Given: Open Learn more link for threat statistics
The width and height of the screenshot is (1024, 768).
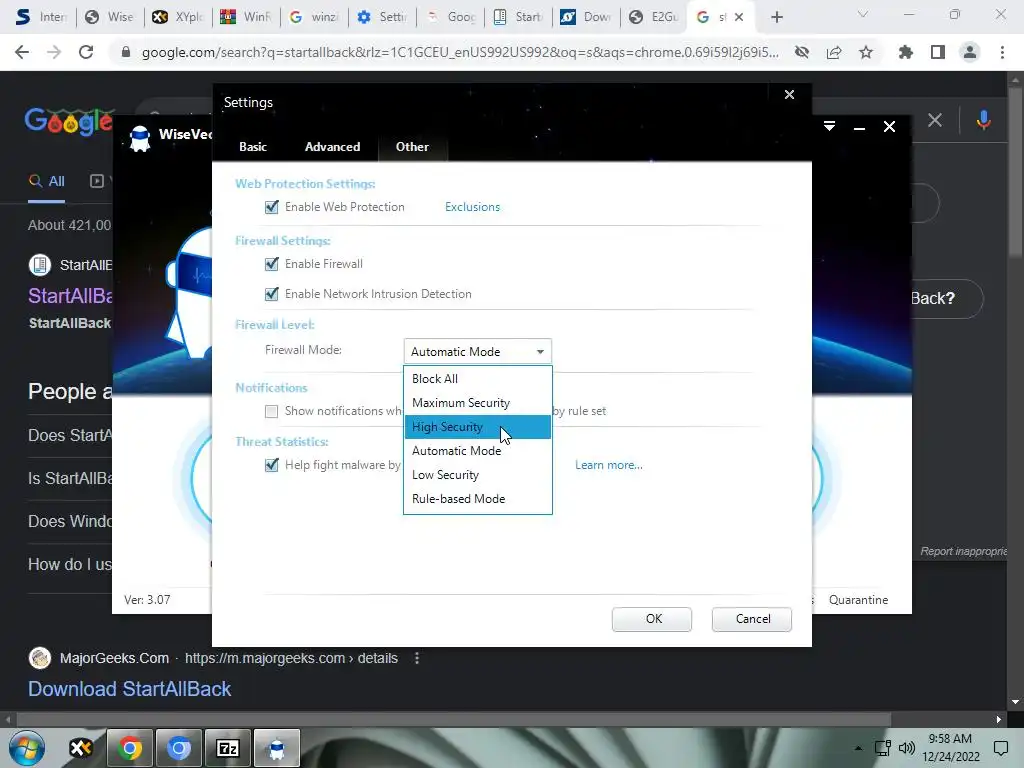Looking at the screenshot, I should point(609,465).
